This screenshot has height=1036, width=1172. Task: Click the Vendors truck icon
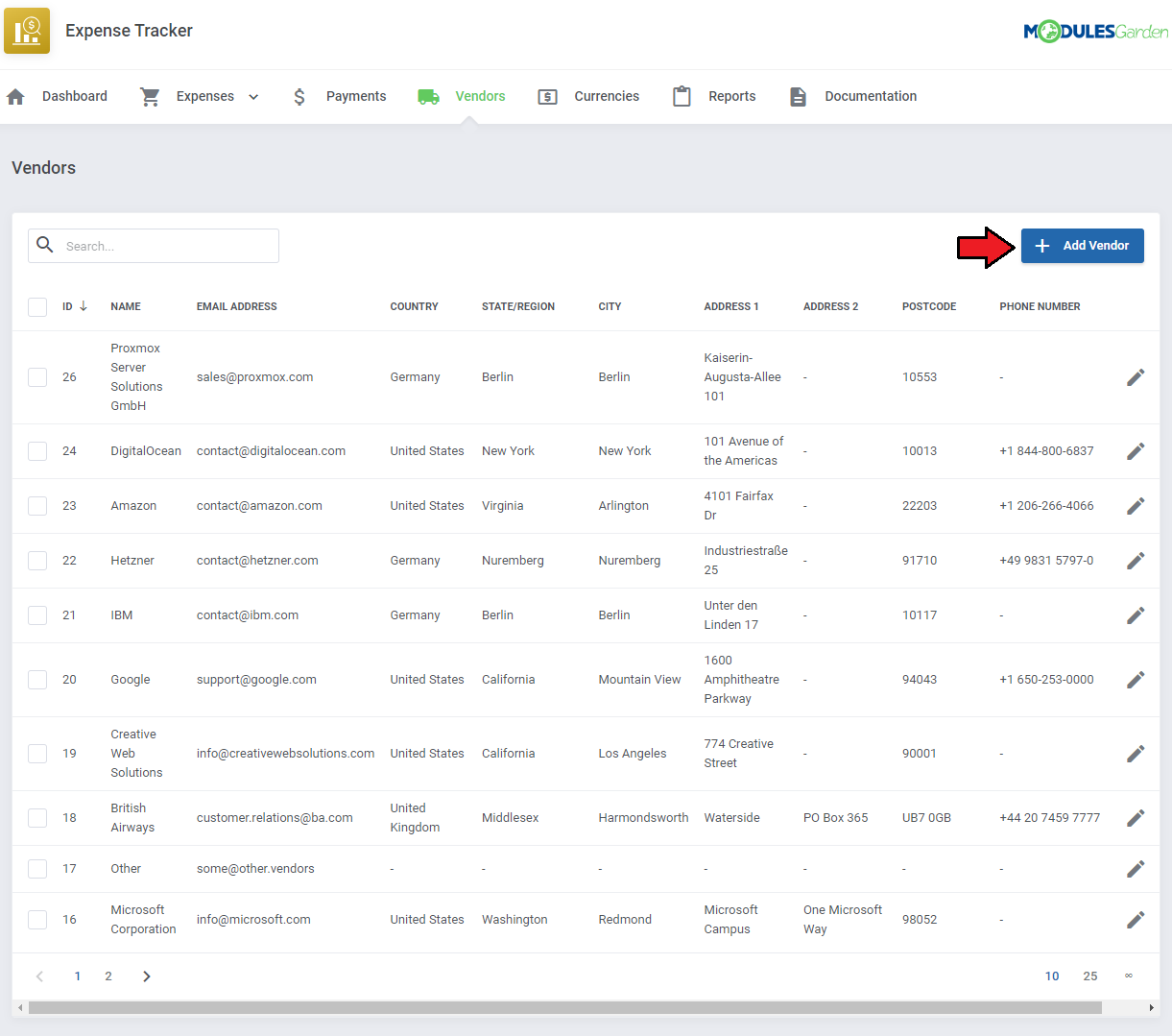[429, 97]
